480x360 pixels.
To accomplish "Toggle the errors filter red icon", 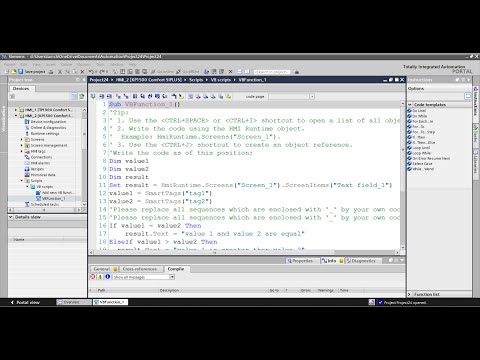I will click(x=93, y=277).
